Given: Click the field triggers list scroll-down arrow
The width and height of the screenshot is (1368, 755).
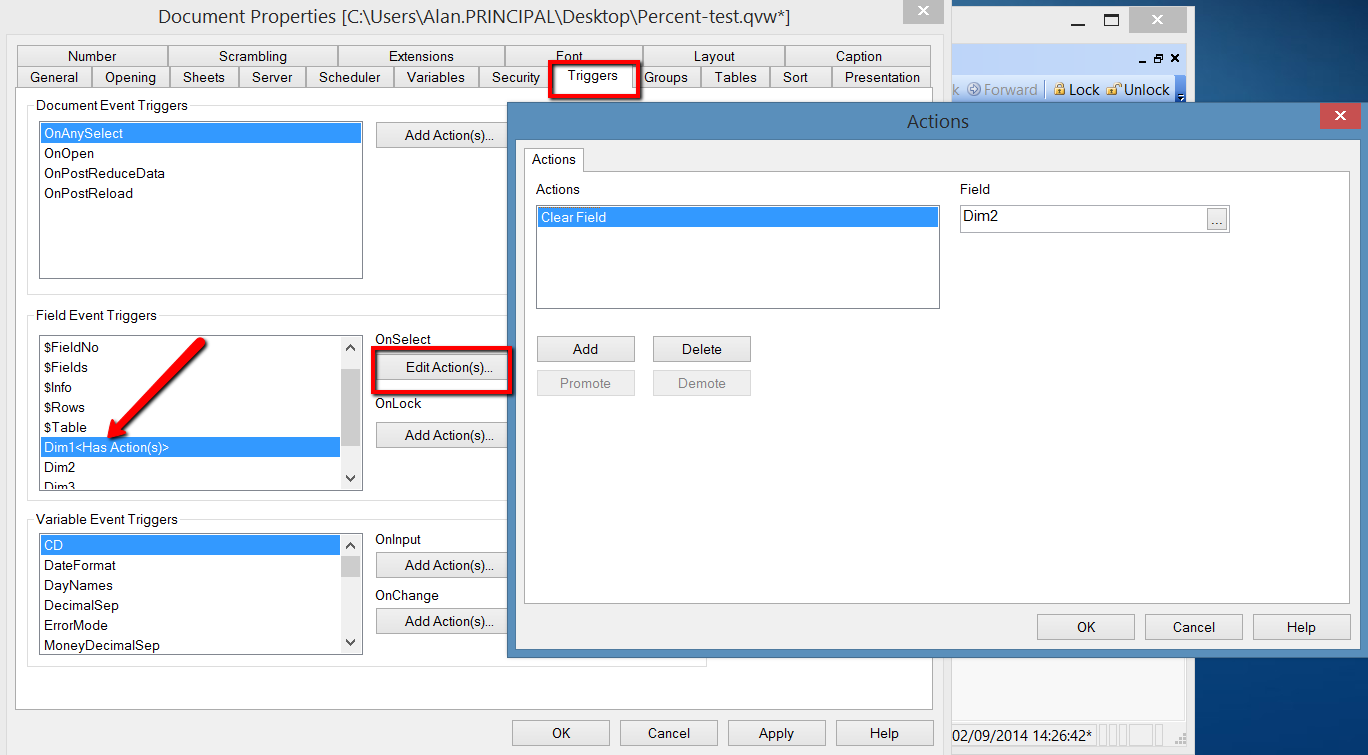Looking at the screenshot, I should coord(350,478).
